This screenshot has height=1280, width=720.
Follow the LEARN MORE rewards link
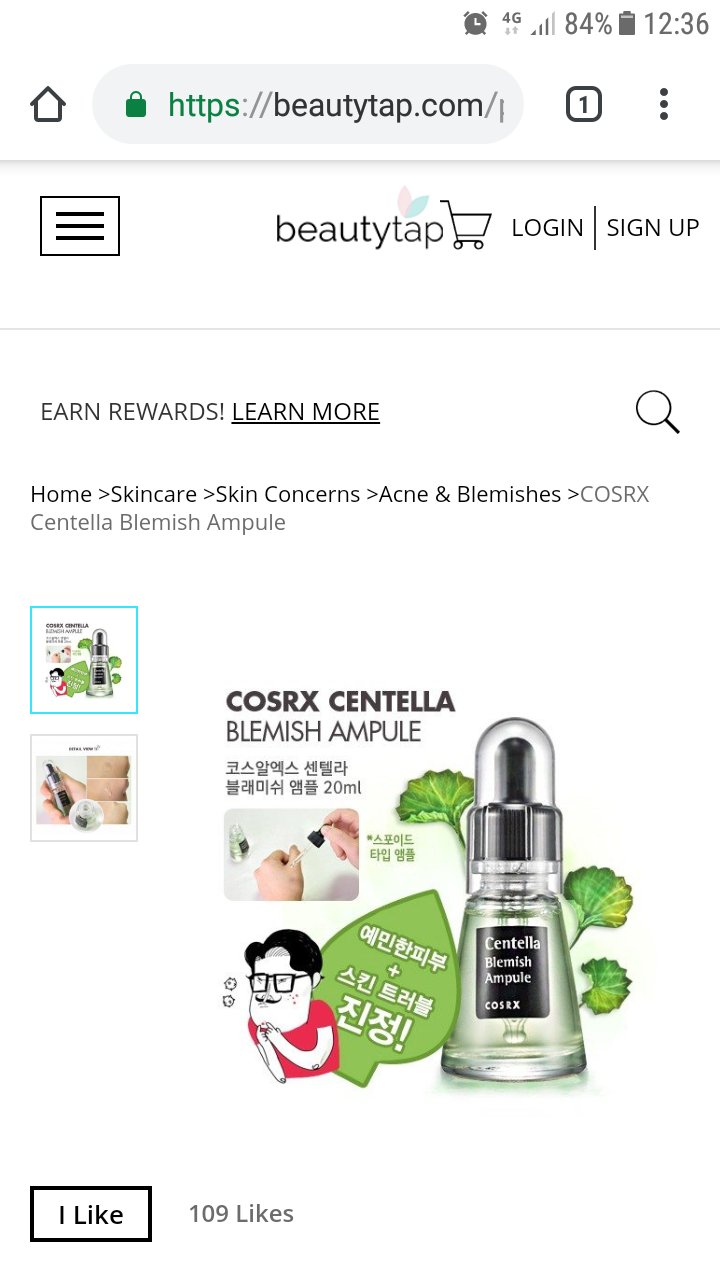pos(306,412)
